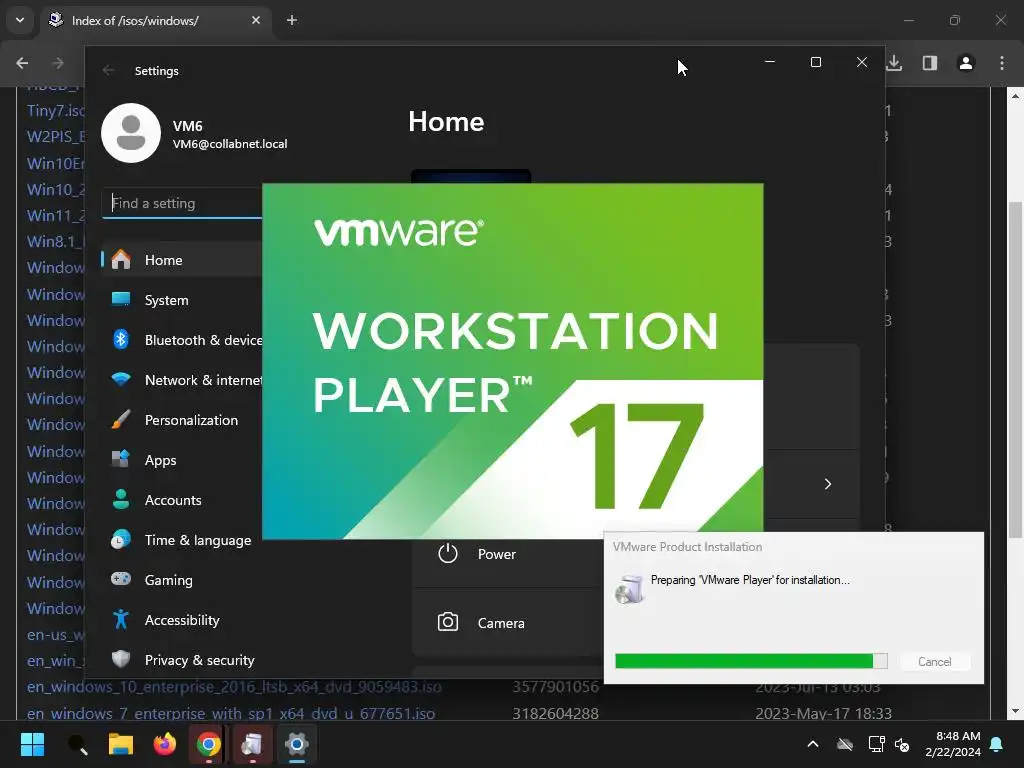The width and height of the screenshot is (1024, 768).
Task: Open Personalization paintbrush icon
Action: (x=121, y=420)
